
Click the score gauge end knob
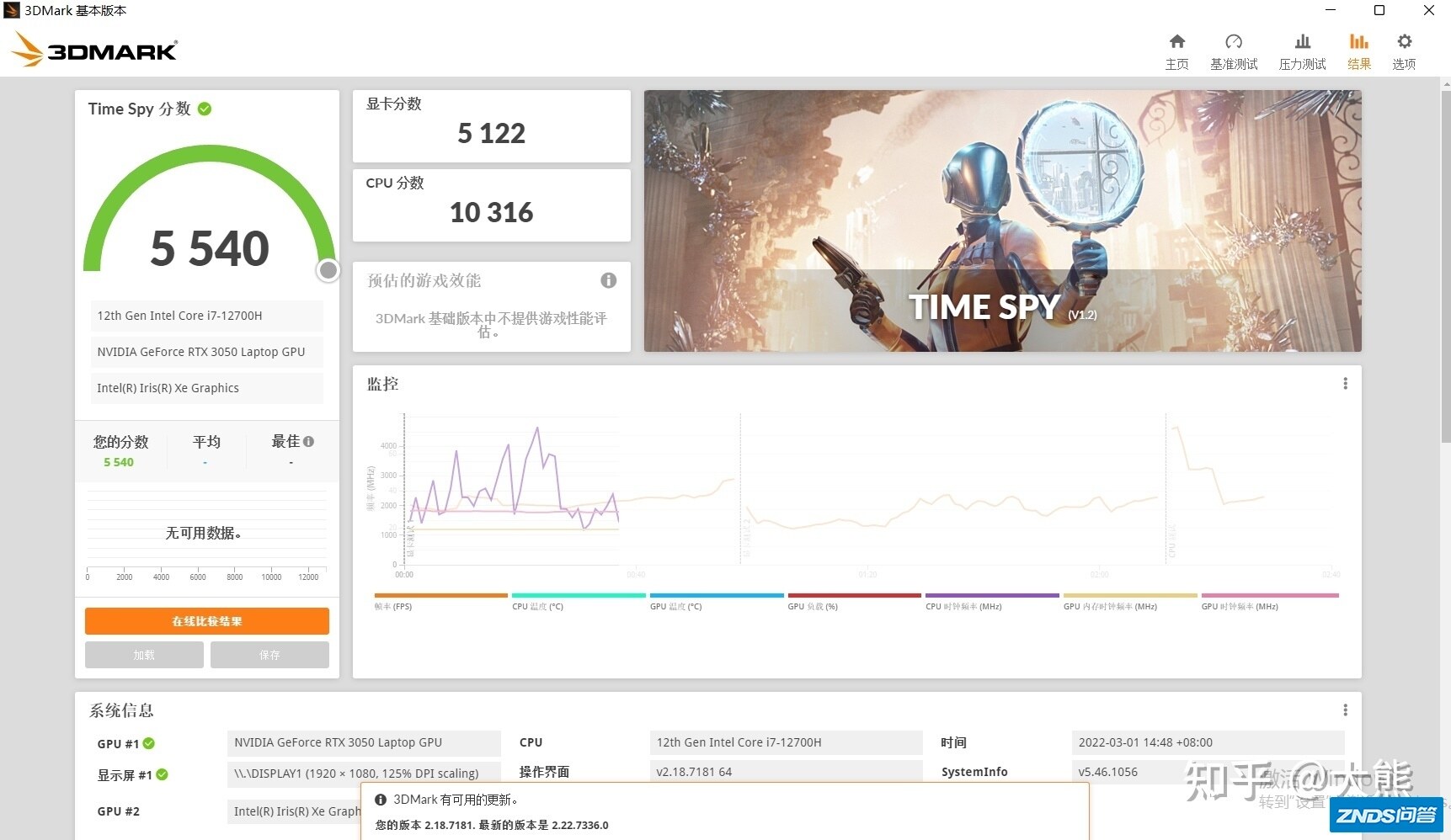point(328,269)
